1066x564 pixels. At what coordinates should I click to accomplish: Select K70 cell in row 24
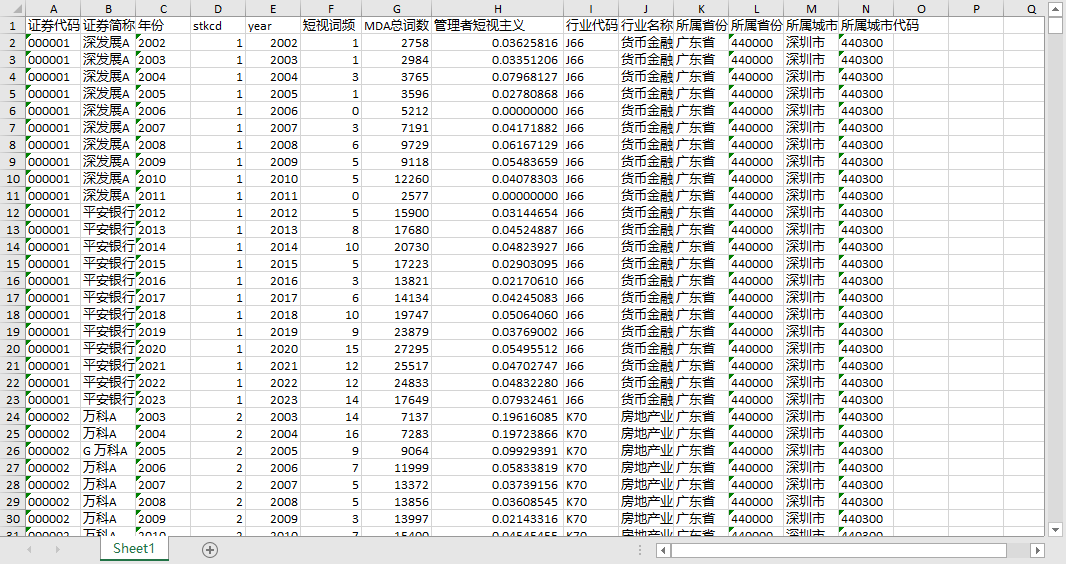[x=591, y=417]
